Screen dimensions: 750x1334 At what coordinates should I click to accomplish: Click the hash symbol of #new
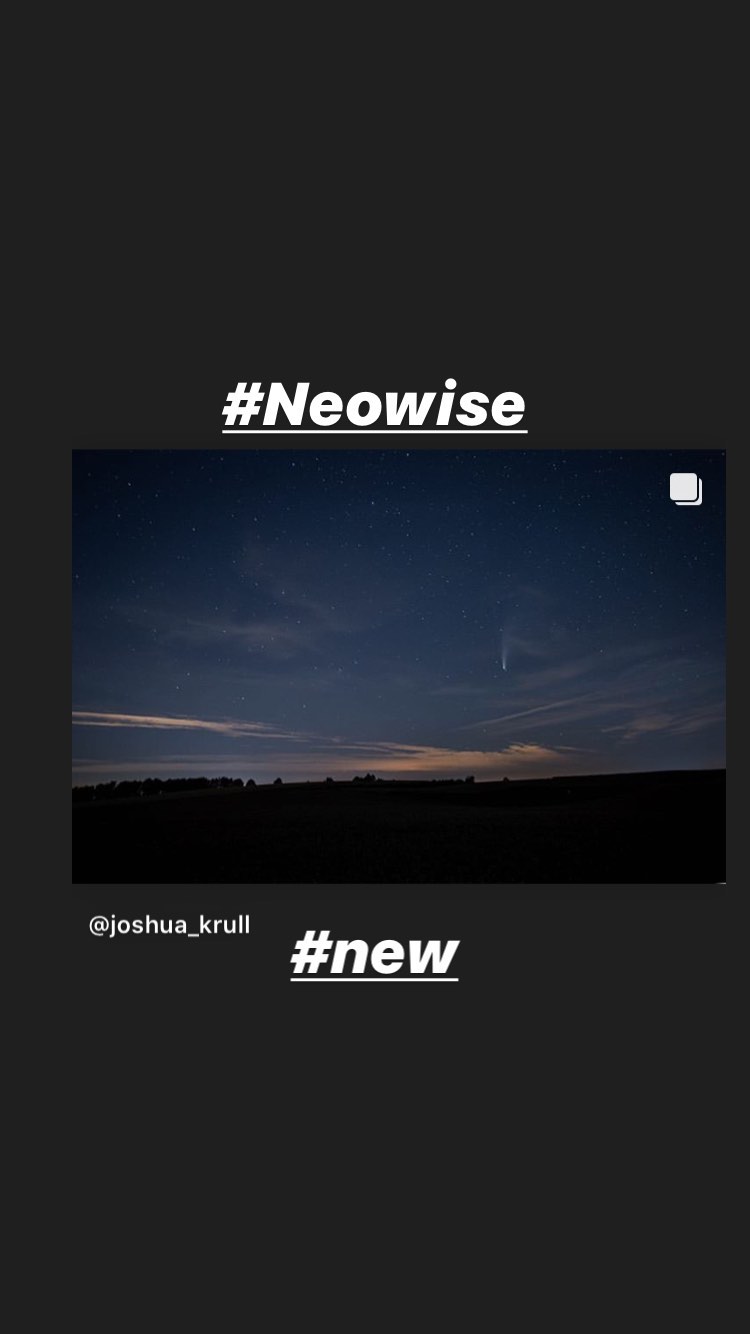(x=310, y=953)
